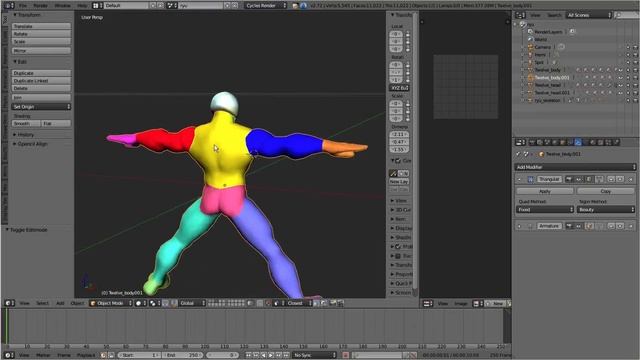Open the 3D viewport Add menu

pos(60,303)
